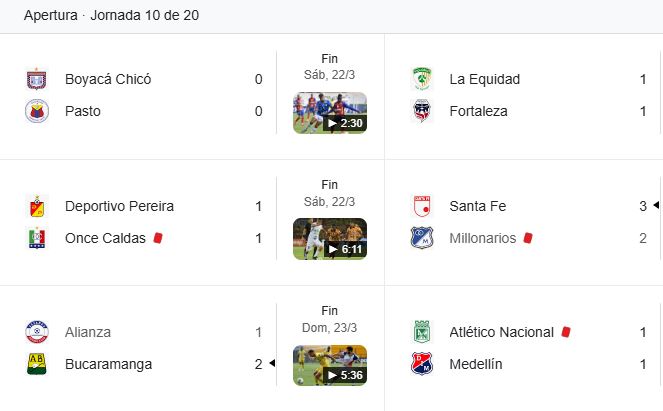Screen dimensions: 663x411
Task: Play the 6:11 Pereira vs Once Caldas highlights
Action: point(330,239)
